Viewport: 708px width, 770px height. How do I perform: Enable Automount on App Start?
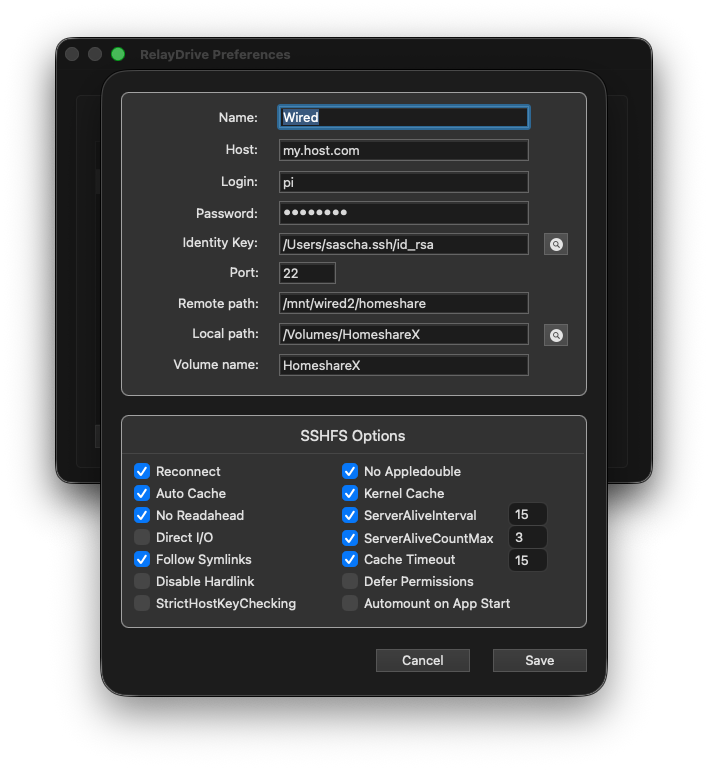pos(350,603)
